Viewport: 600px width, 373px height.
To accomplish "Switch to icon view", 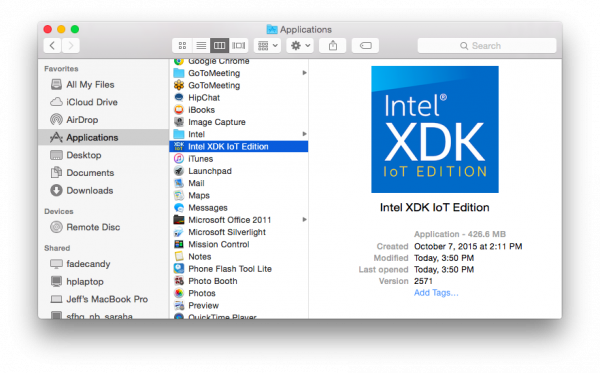I will 182,46.
